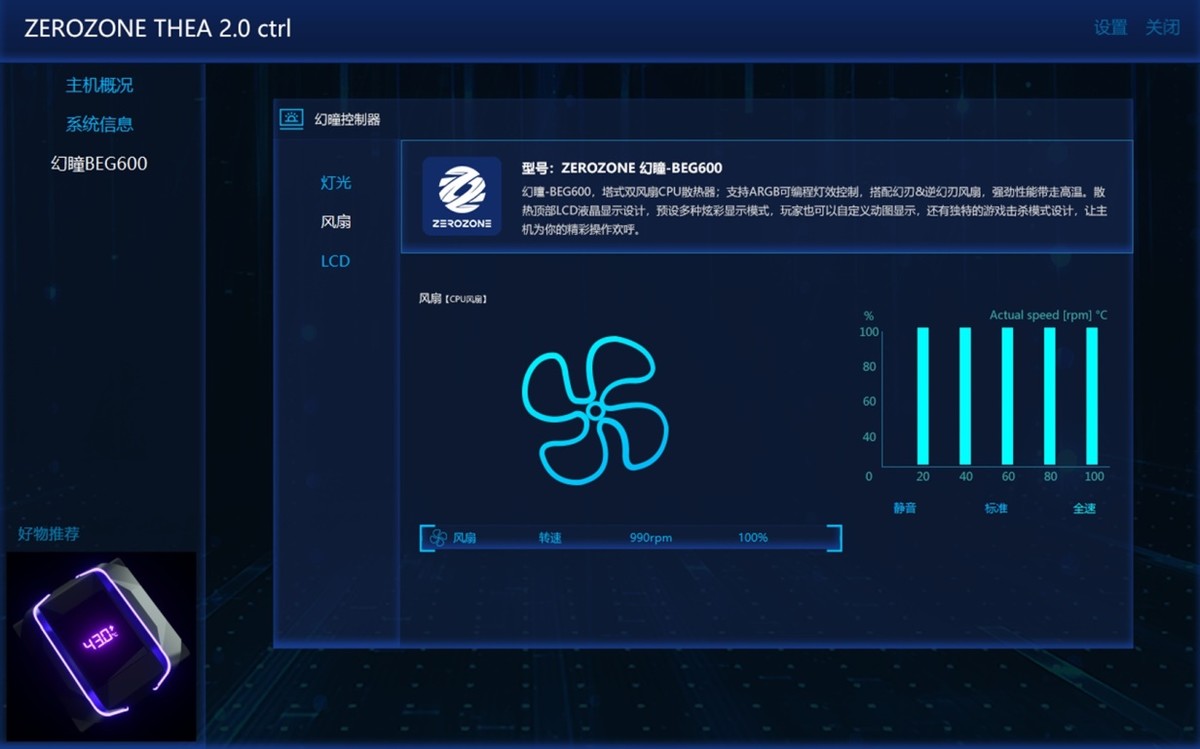
Task: Adjust the fan curve bar at 100
Action: tap(1092, 397)
